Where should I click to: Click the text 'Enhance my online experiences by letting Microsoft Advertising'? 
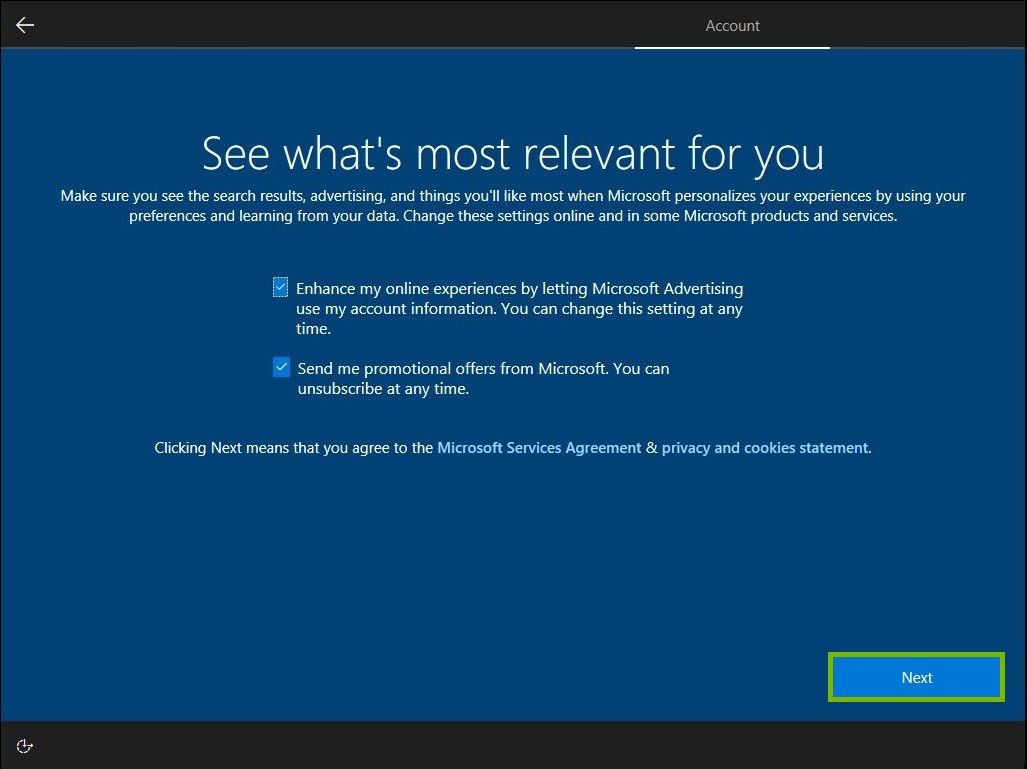tap(519, 289)
